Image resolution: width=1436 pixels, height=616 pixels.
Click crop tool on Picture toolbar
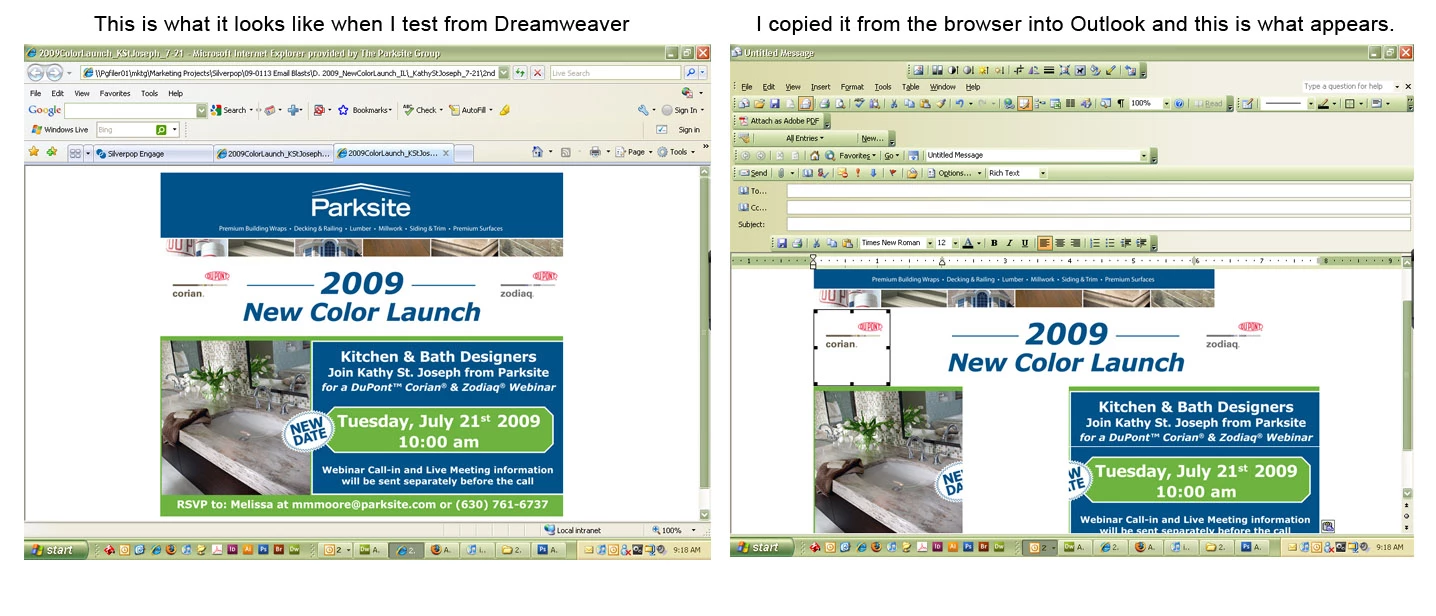tap(1017, 70)
